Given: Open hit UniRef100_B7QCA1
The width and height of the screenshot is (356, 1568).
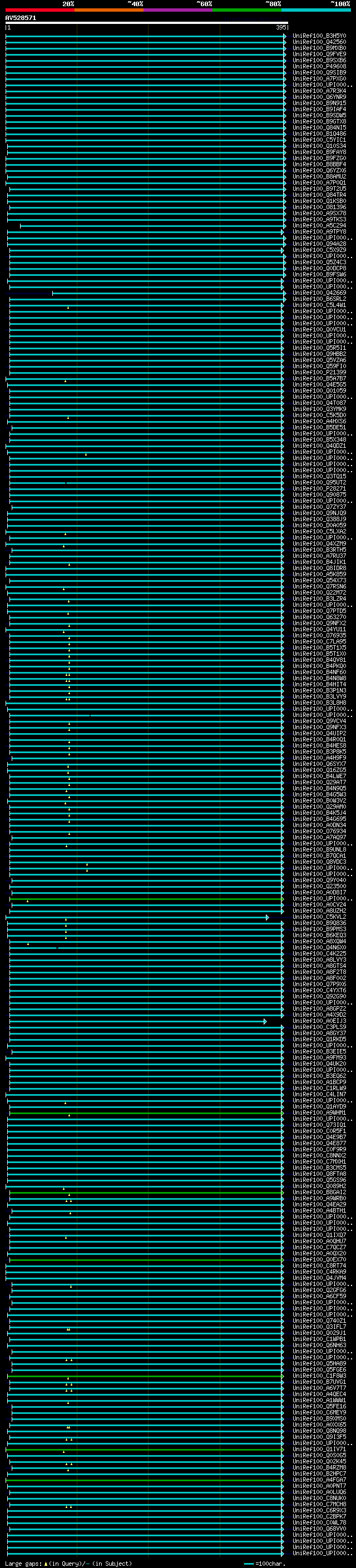Looking at the screenshot, I should [x=319, y=856].
